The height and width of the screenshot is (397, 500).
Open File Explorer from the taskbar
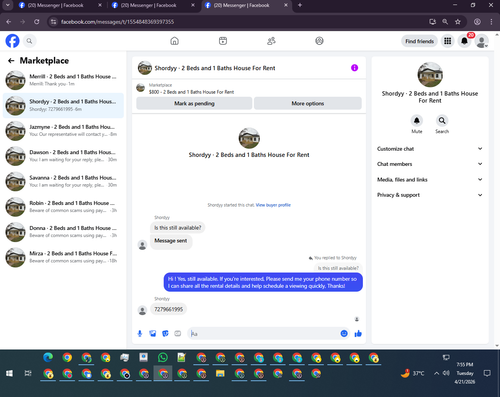[220, 373]
